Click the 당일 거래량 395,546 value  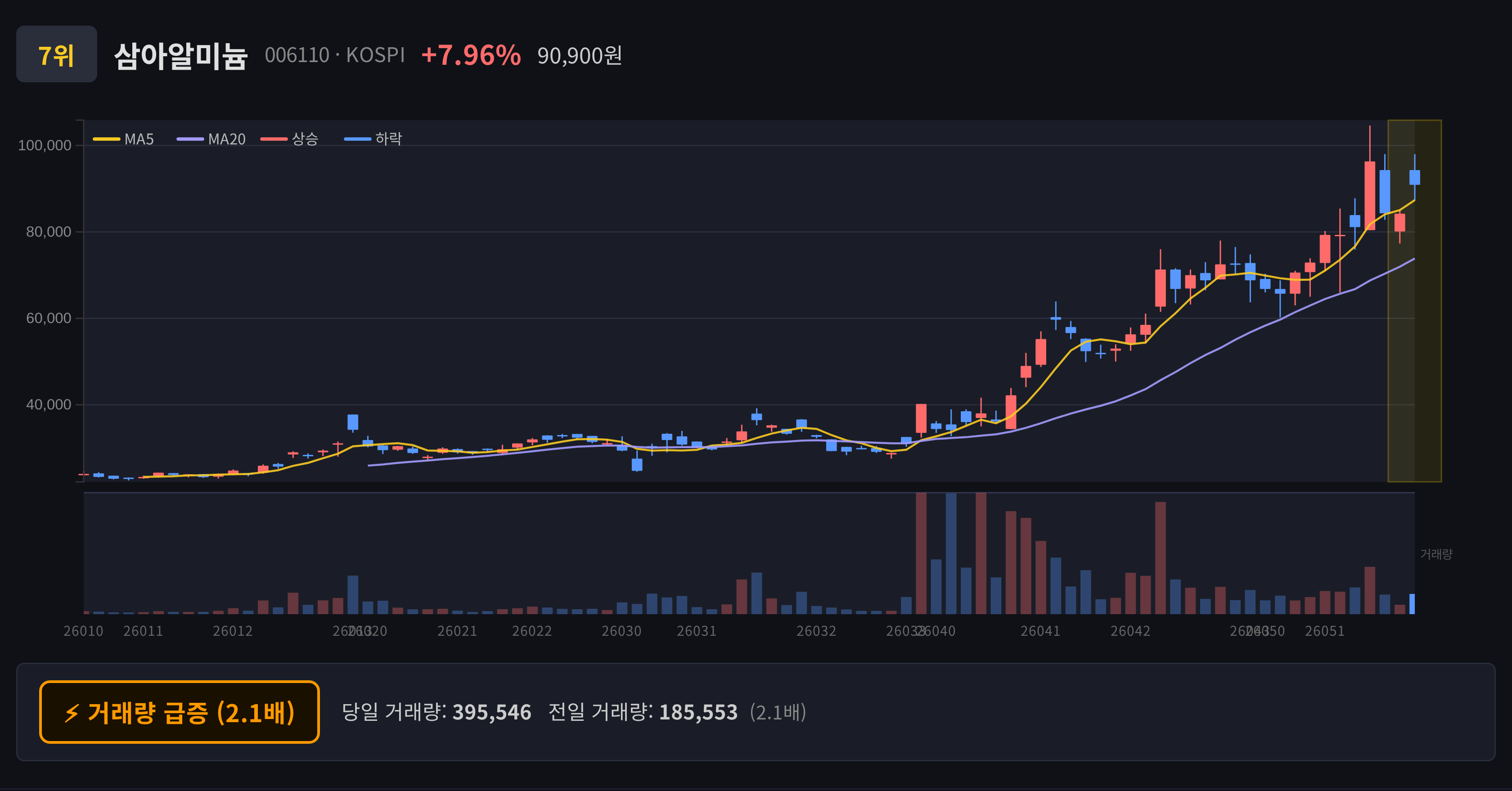pos(436,712)
